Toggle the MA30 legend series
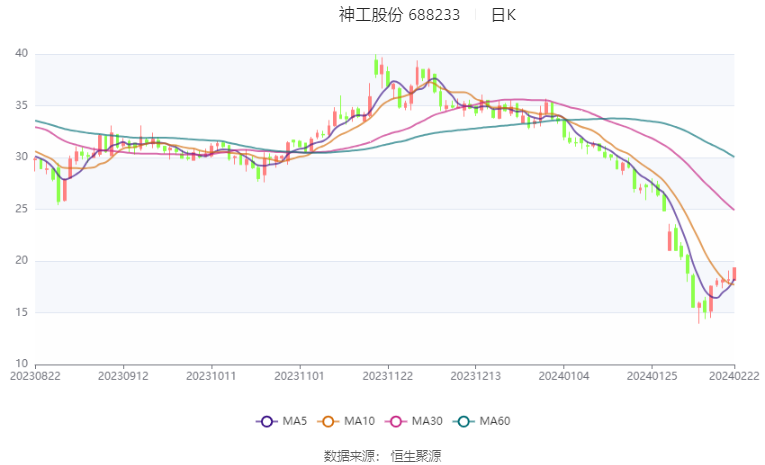The height and width of the screenshot is (465, 765). click(x=414, y=421)
